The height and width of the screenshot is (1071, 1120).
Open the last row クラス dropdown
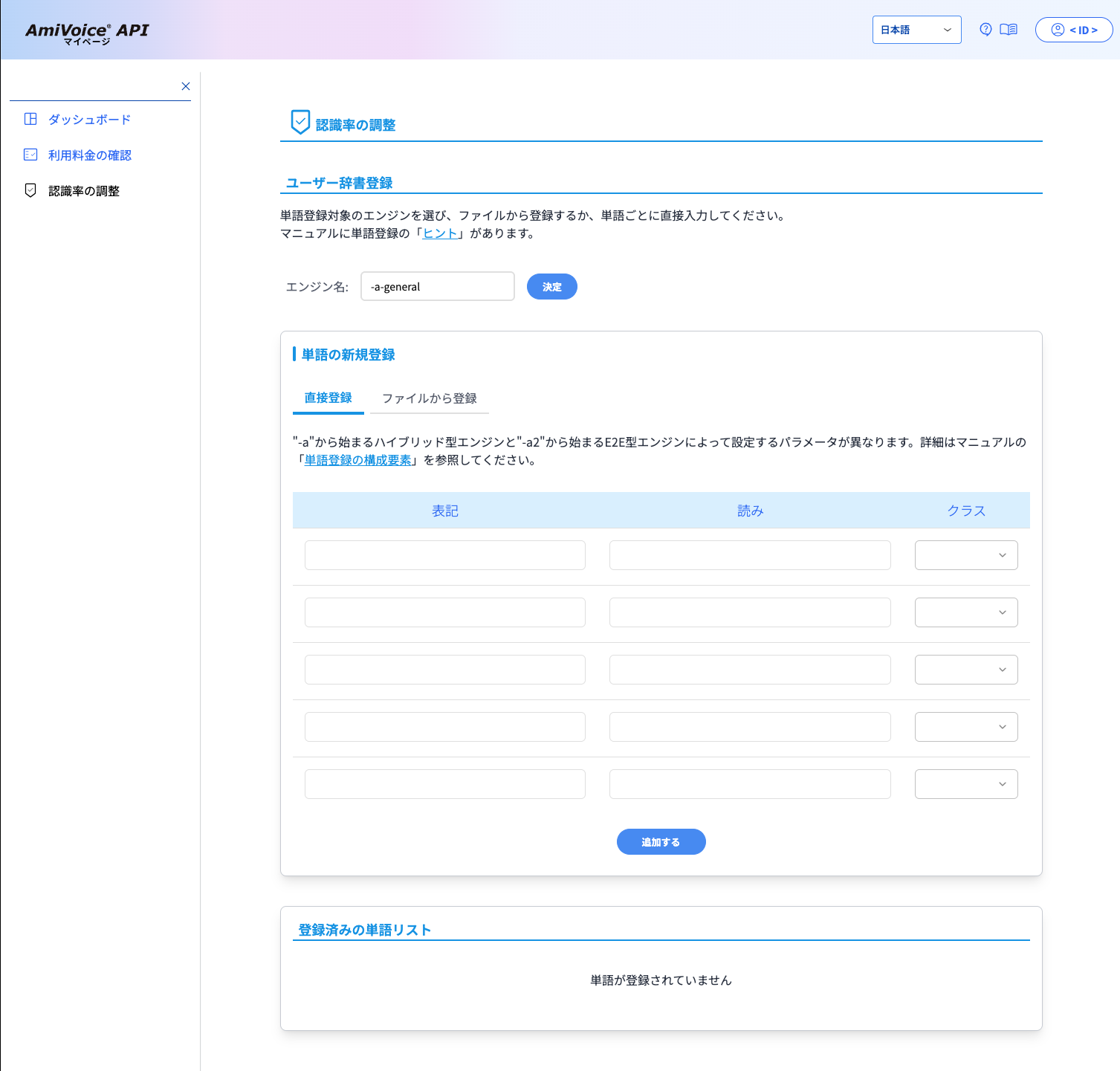pos(966,784)
